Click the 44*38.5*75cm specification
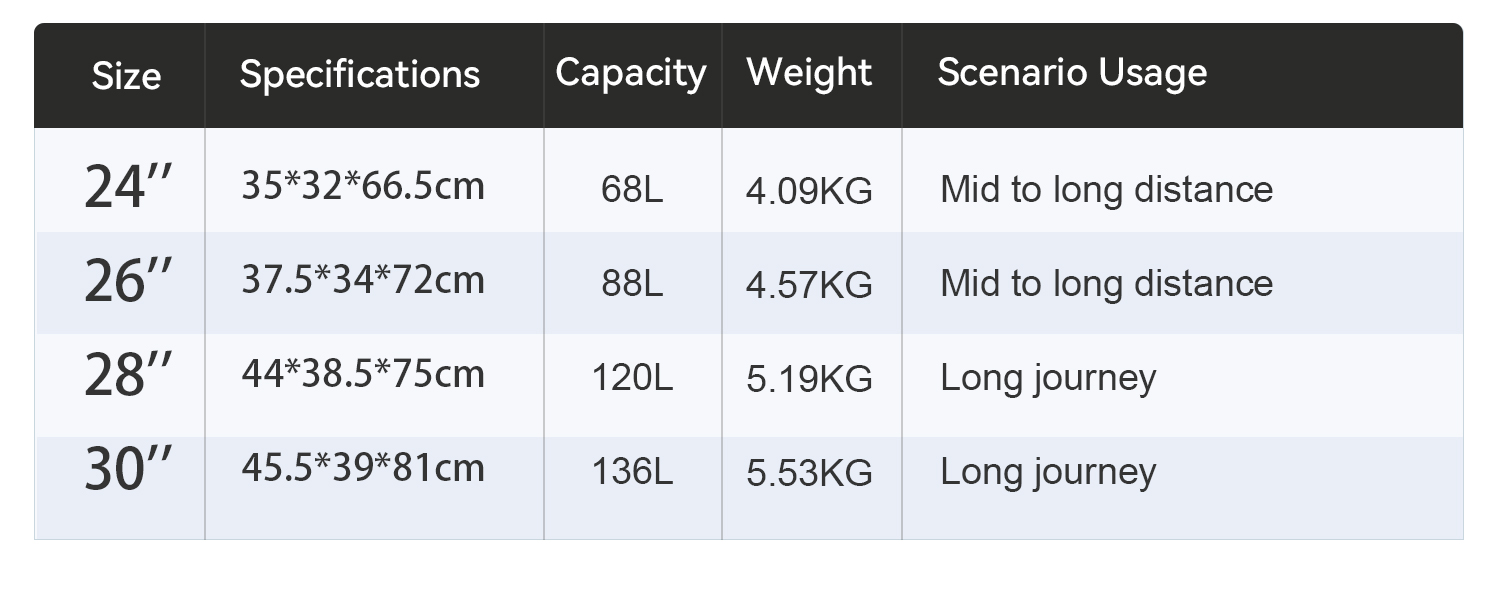 tap(363, 374)
